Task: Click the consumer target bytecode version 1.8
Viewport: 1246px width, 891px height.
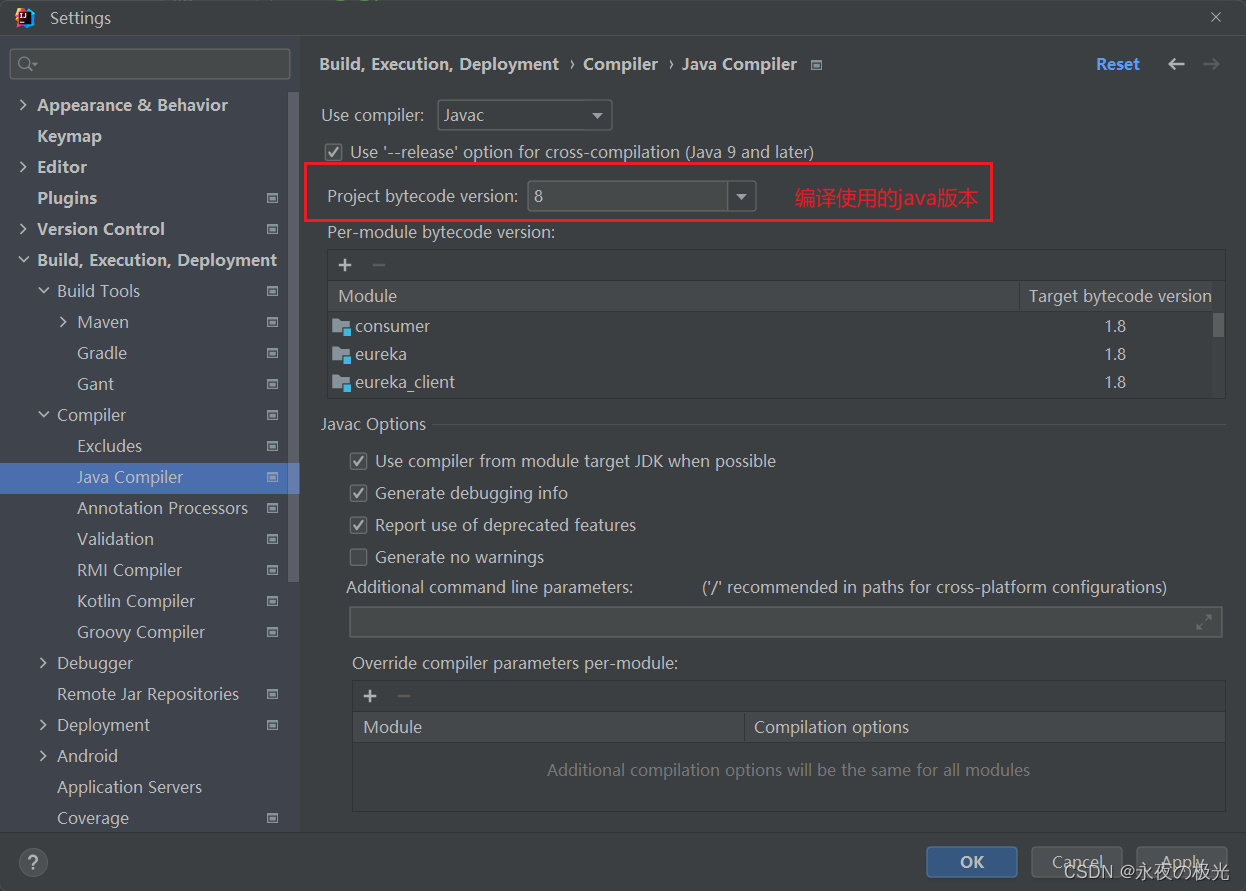Action: coord(1115,326)
